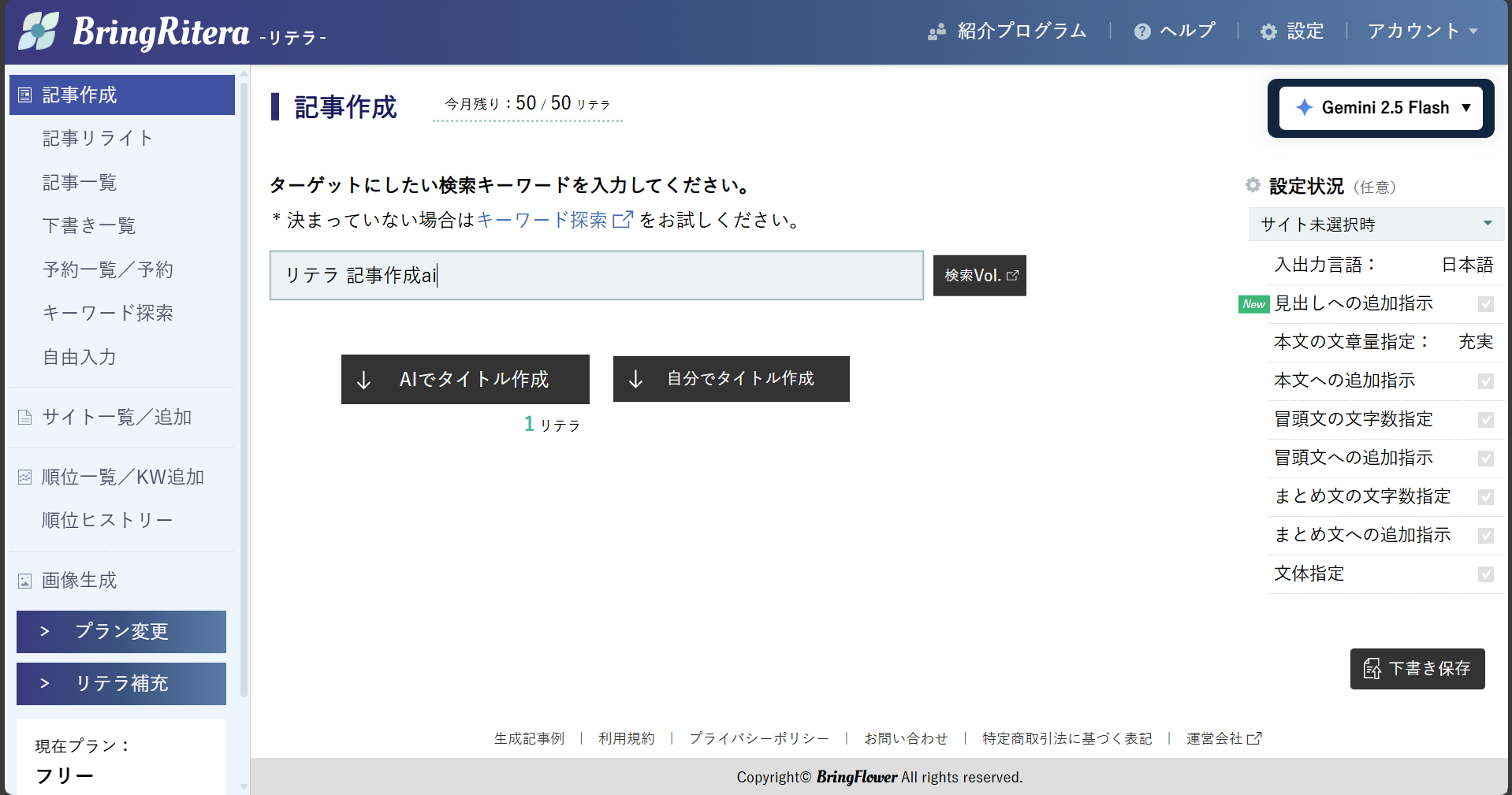Click the search keyword input field

pyautogui.click(x=596, y=276)
